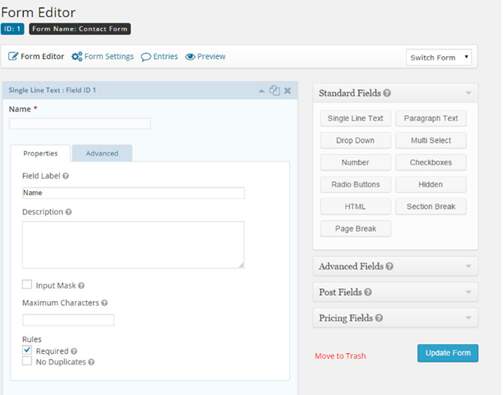Duplicate the Single Line Text field

tap(275, 90)
